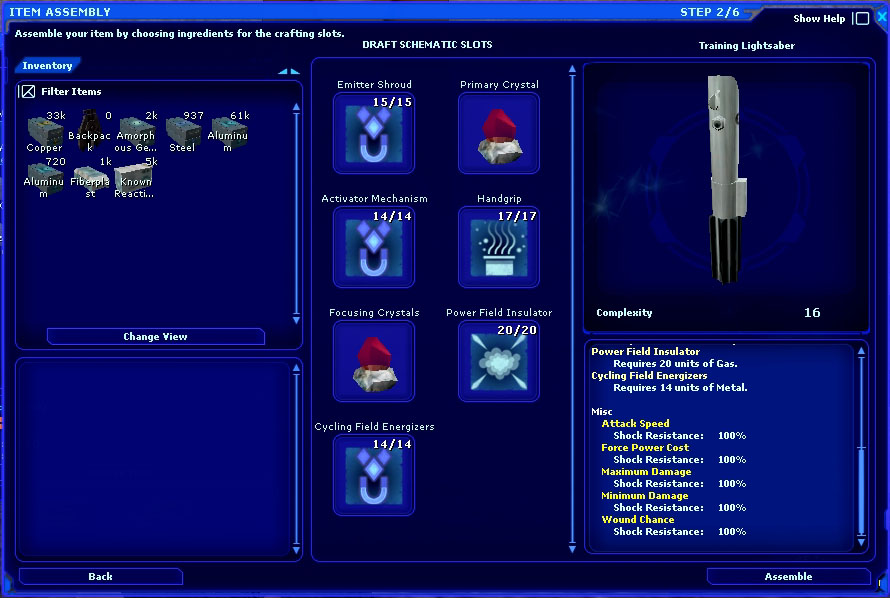Click the Steel resource crate
890x598 pixels.
click(183, 131)
